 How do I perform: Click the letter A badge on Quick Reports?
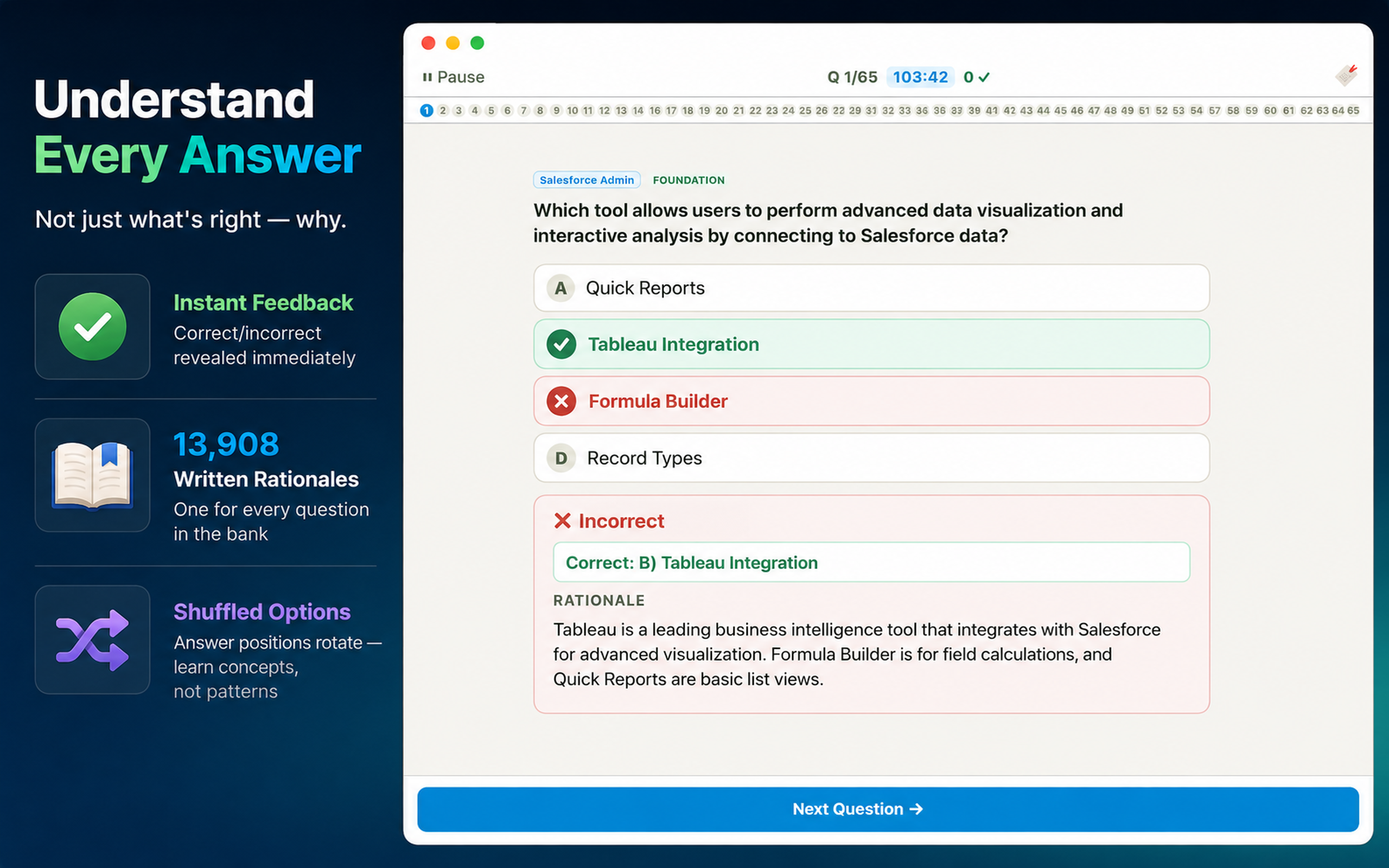(561, 288)
